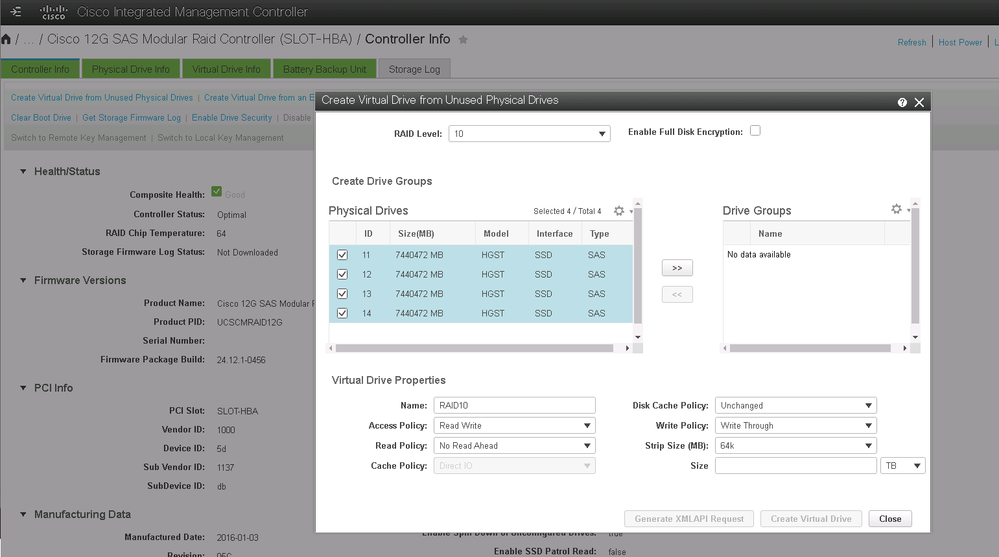Click the Refresh link
This screenshot has width=999, height=557.
point(912,42)
